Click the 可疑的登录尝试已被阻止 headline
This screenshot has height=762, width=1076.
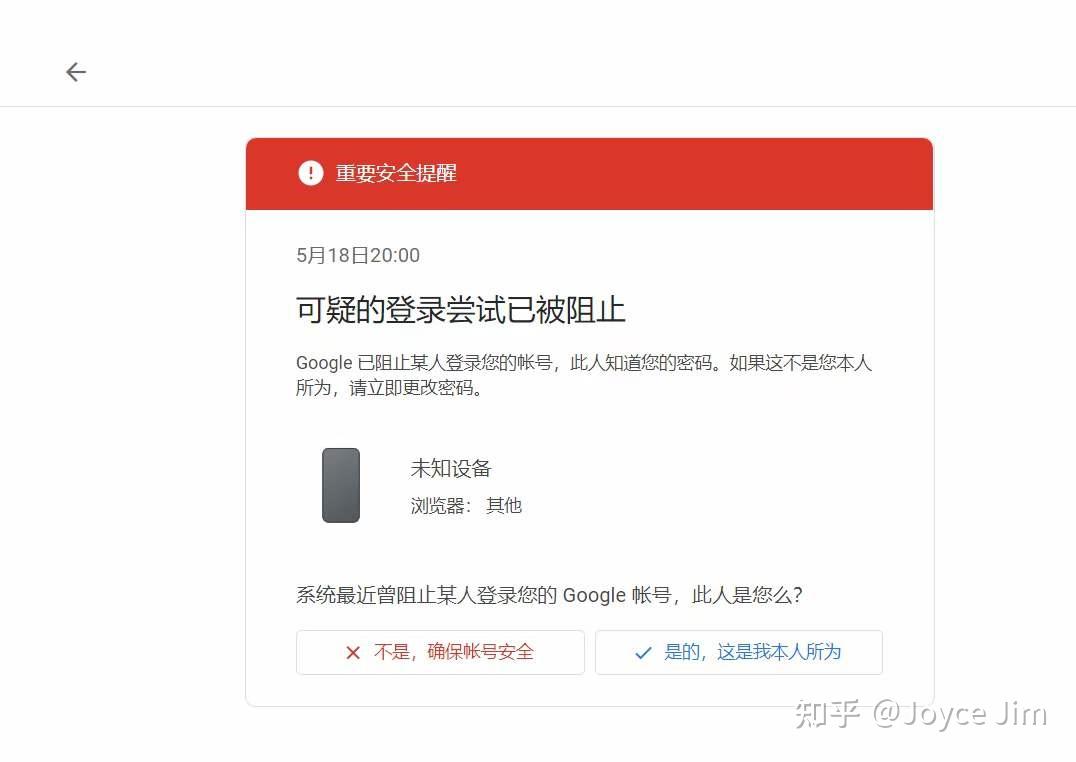pyautogui.click(x=460, y=310)
